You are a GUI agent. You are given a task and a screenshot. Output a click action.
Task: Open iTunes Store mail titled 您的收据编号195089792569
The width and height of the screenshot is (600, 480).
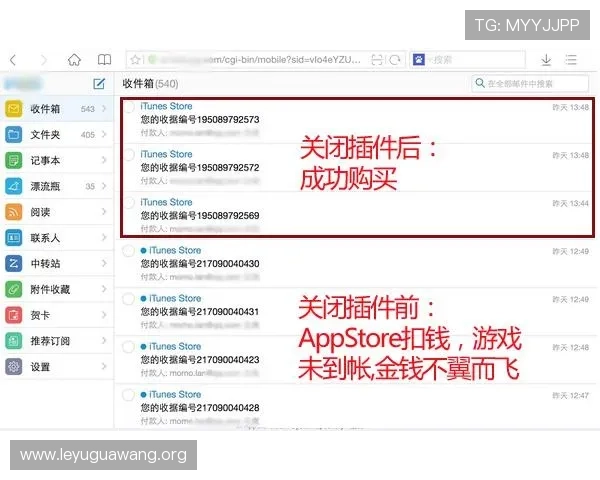point(357,214)
